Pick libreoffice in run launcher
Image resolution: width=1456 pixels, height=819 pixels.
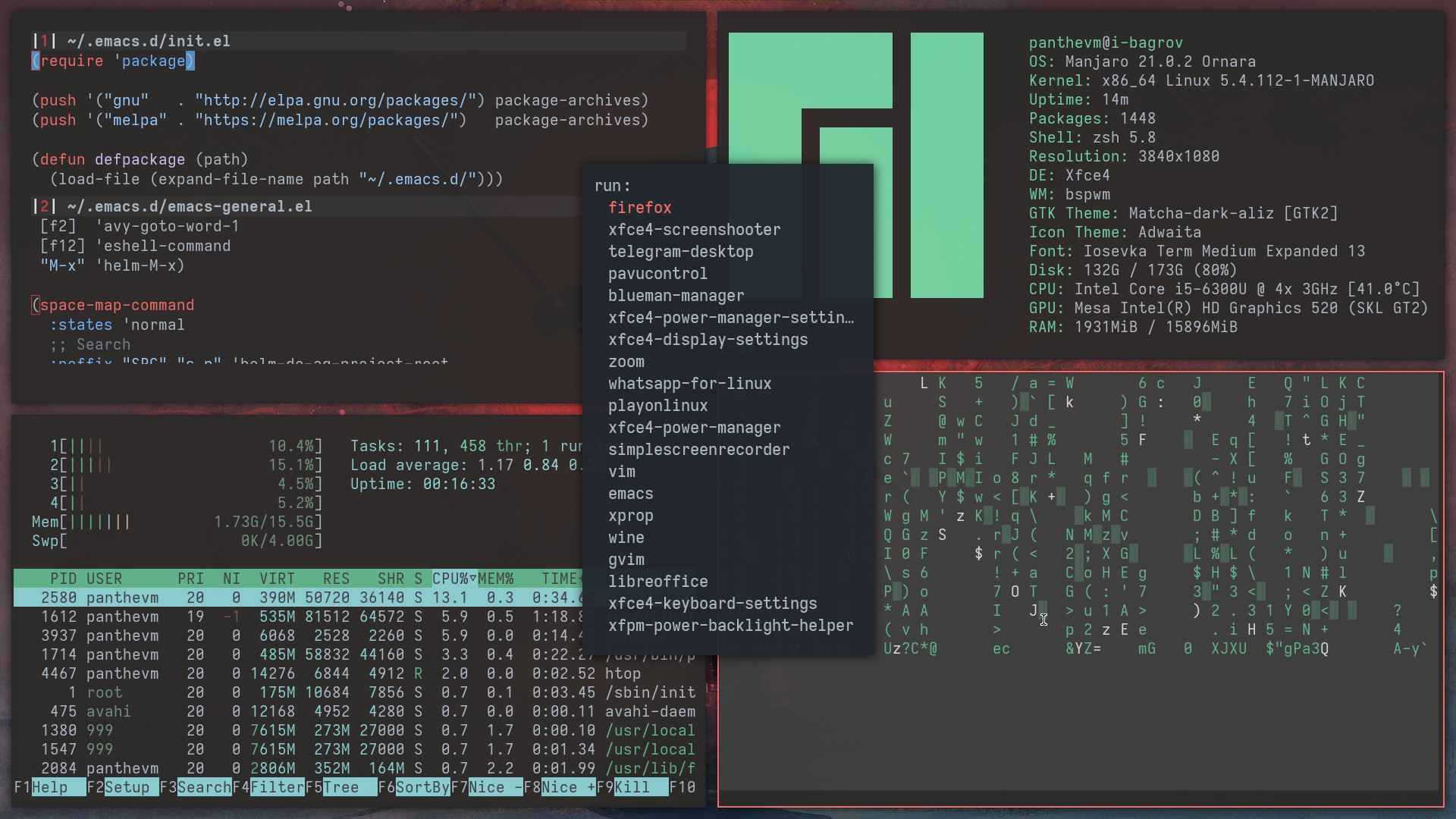point(657,582)
